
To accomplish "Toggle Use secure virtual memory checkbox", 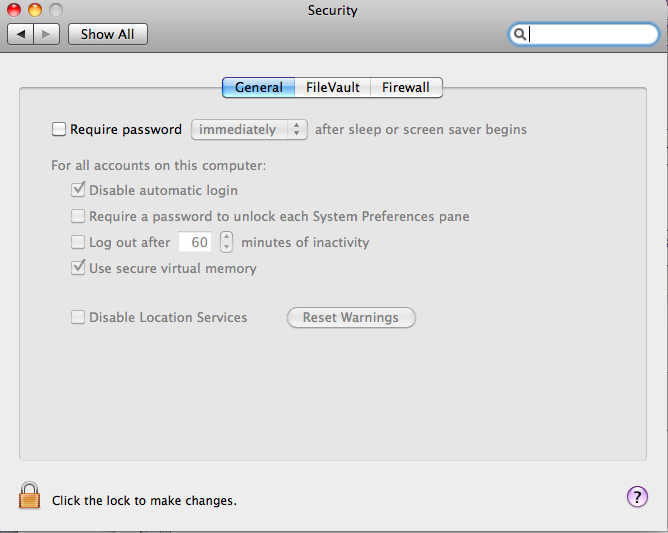I will (78, 268).
